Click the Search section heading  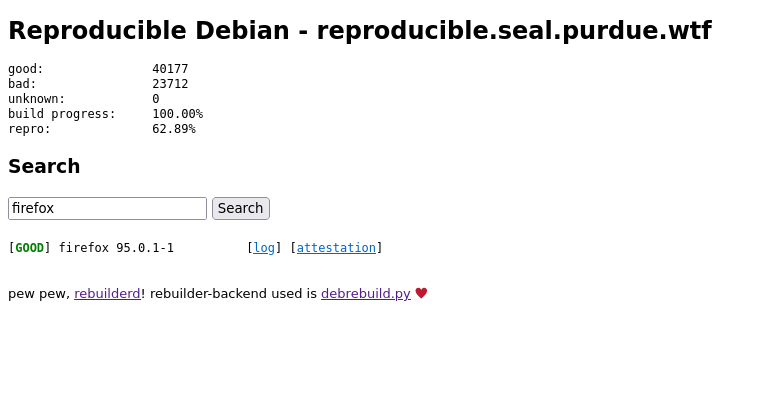coord(44,166)
